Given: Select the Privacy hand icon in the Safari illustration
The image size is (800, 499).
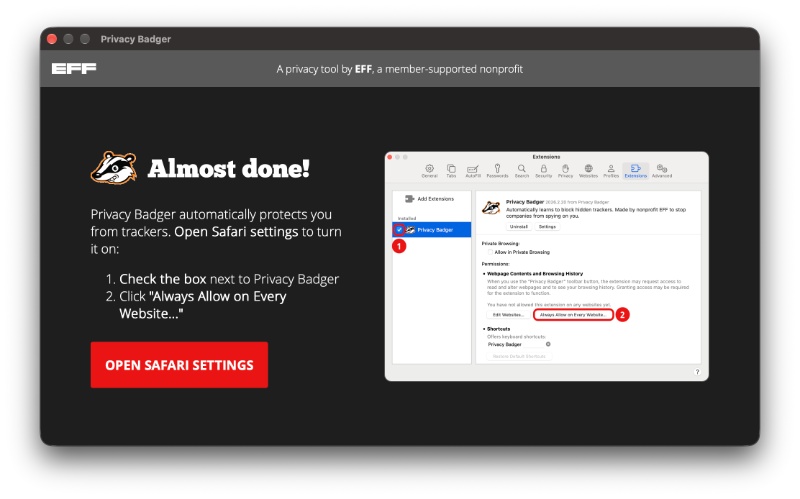Looking at the screenshot, I should click(565, 170).
